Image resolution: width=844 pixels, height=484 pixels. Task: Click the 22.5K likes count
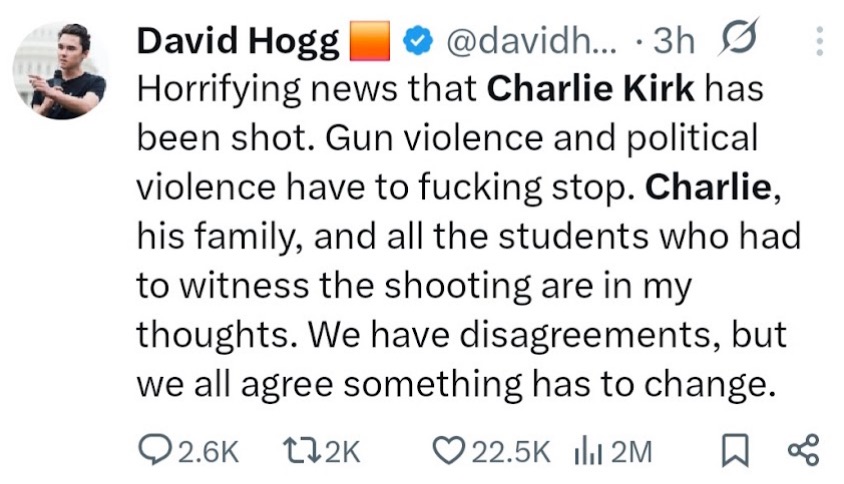pyautogui.click(x=508, y=451)
